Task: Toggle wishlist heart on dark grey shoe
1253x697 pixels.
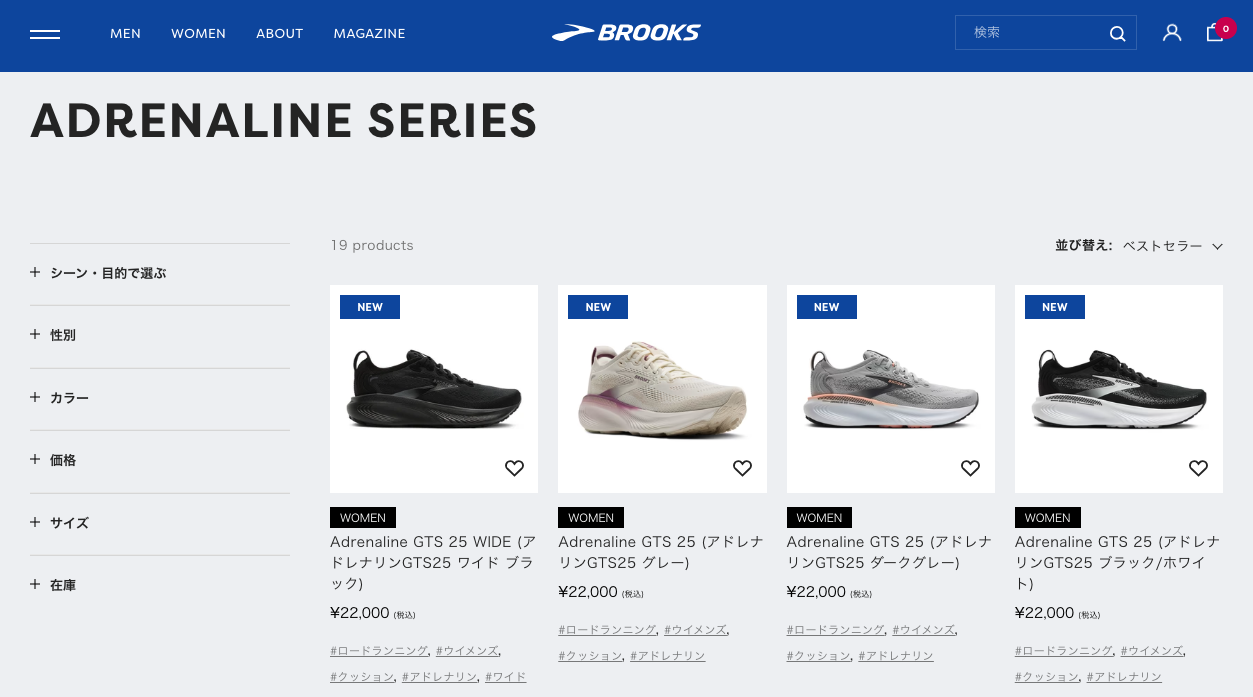Action: point(970,468)
